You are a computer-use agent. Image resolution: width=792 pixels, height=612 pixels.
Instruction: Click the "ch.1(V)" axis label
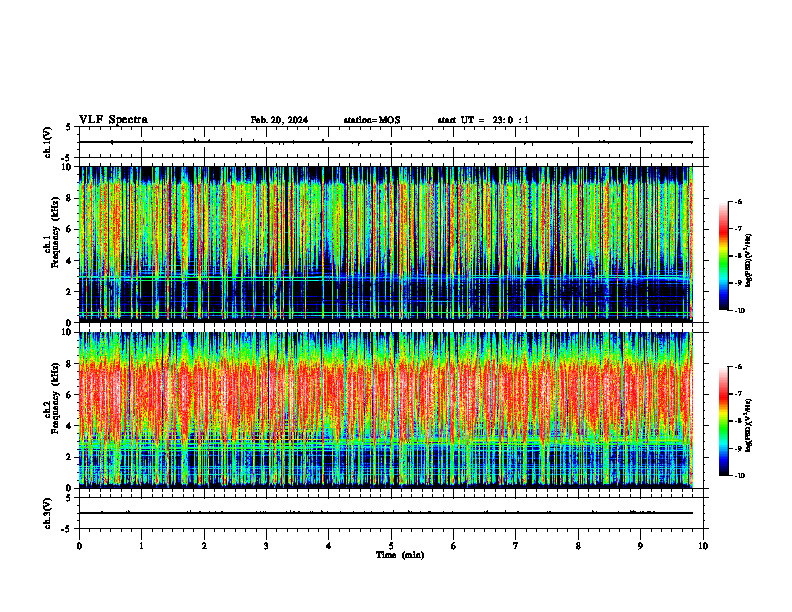point(47,142)
